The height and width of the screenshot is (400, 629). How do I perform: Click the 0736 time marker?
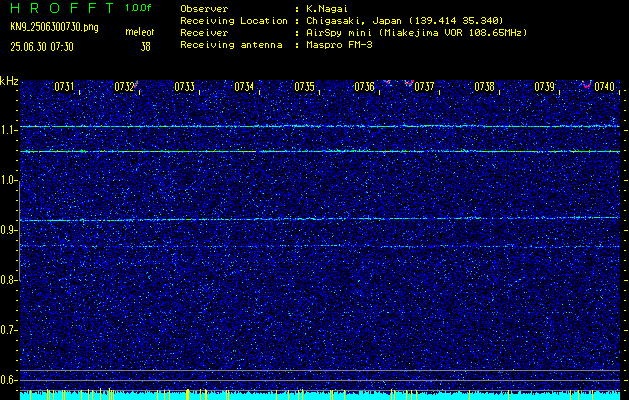364,87
